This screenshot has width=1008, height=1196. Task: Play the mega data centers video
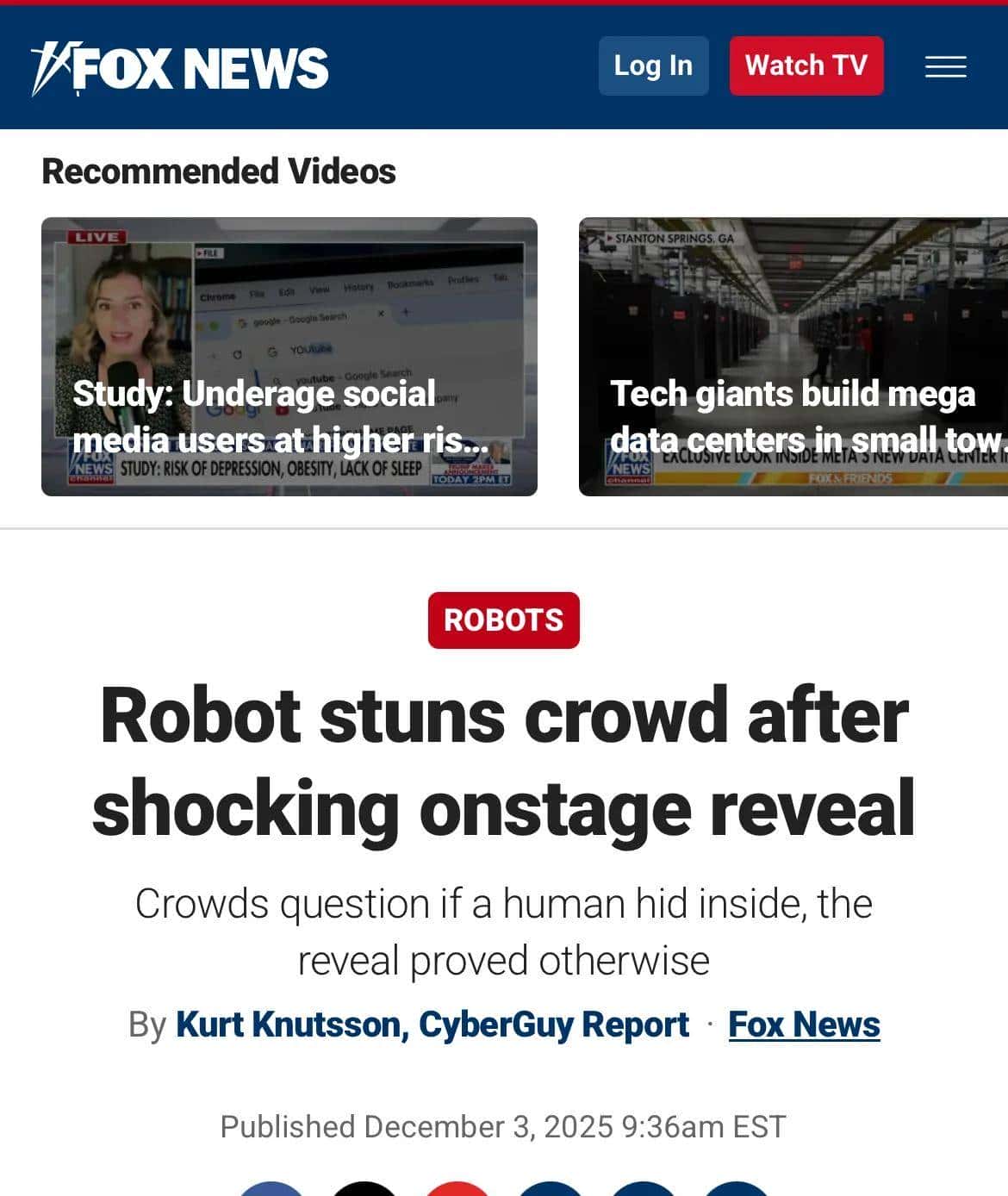[x=793, y=357]
